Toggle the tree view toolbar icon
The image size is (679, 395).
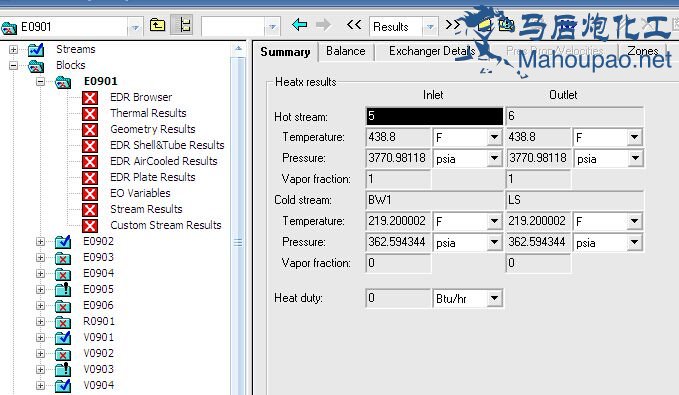[x=182, y=26]
